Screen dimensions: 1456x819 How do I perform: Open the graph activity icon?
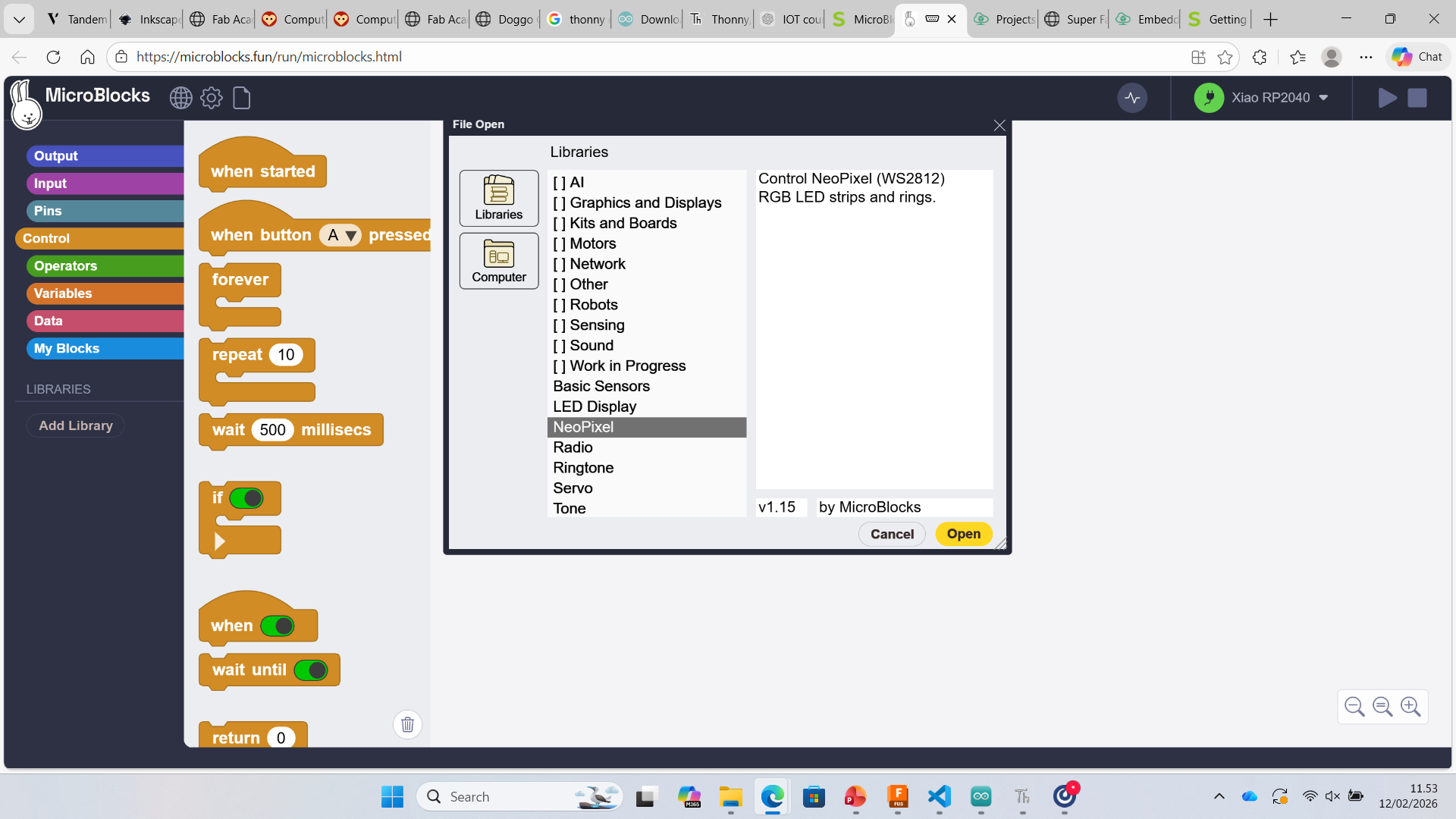[1132, 98]
